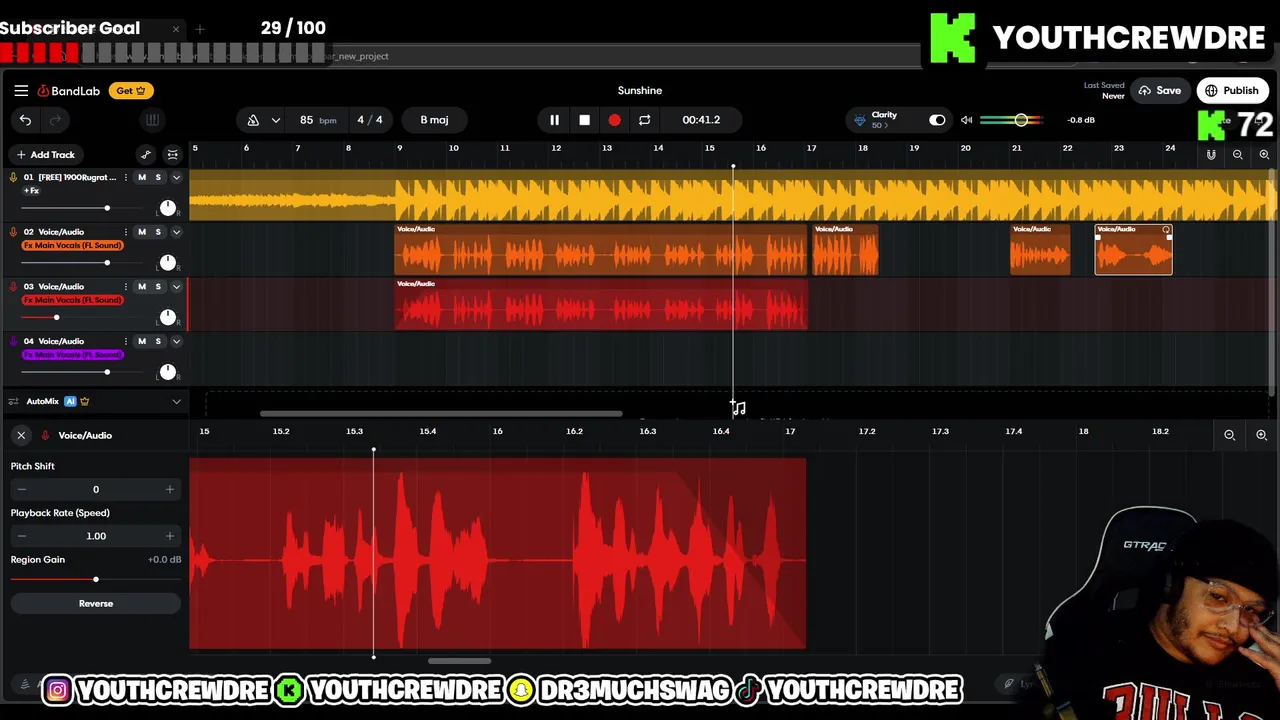Click track 03 red microphone icon
The image size is (1280, 720).
(x=13, y=287)
